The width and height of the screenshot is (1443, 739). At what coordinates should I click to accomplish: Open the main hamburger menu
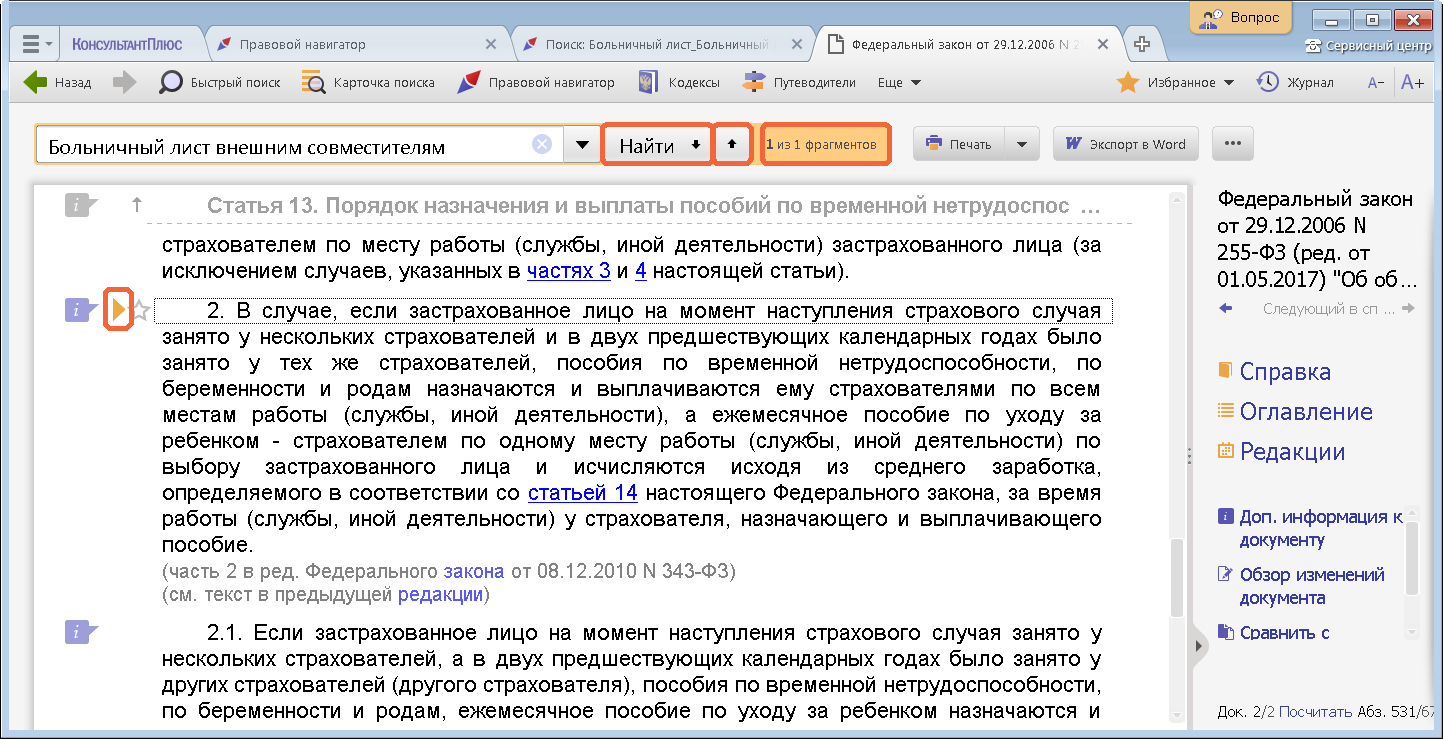coord(35,45)
